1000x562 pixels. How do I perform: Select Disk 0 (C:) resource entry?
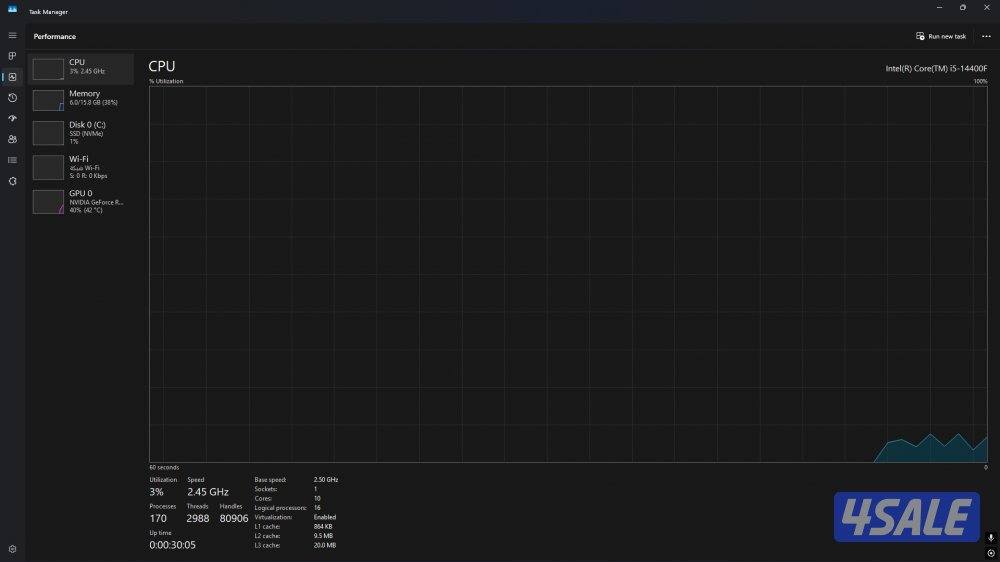coord(80,132)
